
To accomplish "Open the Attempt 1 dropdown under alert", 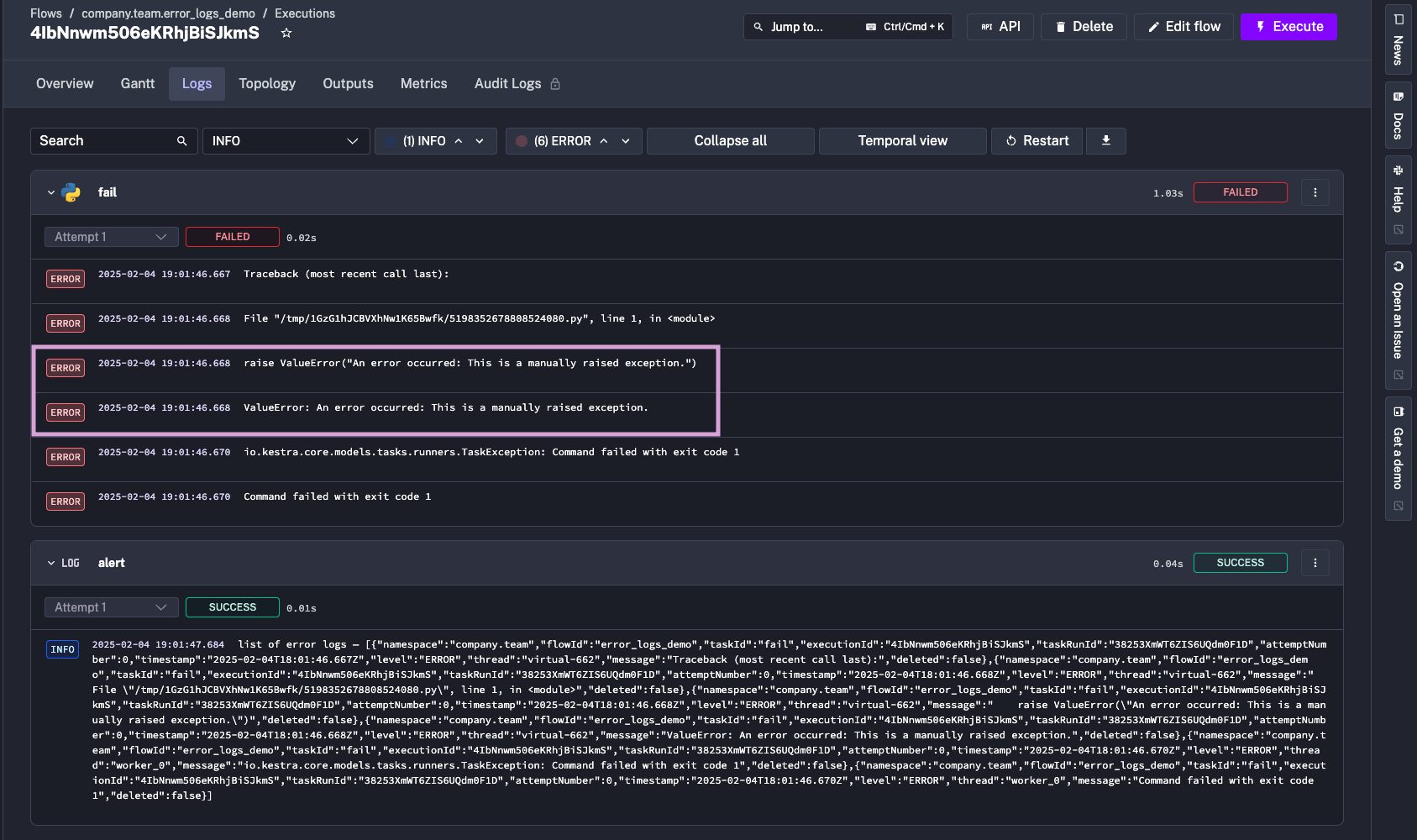I will tap(111, 607).
